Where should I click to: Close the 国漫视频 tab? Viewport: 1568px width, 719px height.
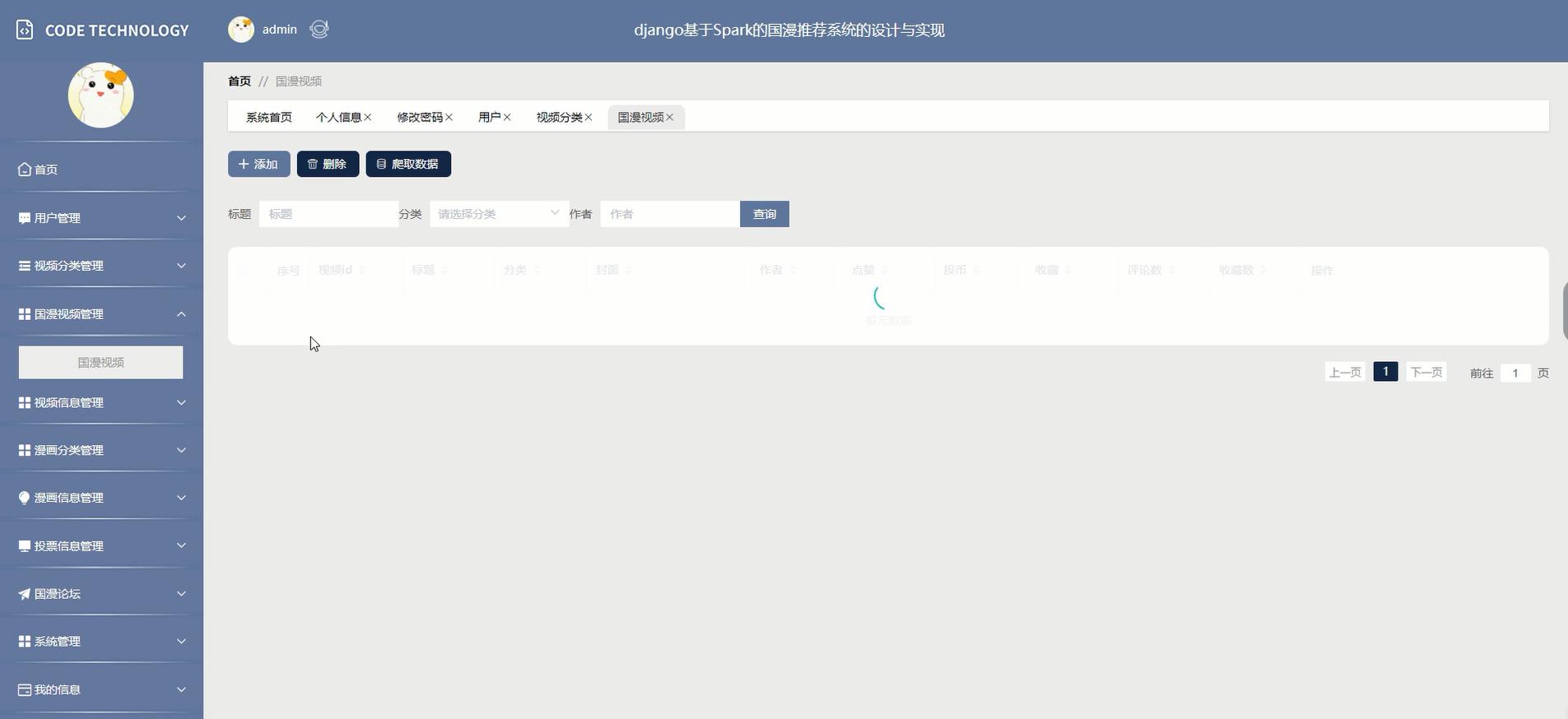pos(670,118)
